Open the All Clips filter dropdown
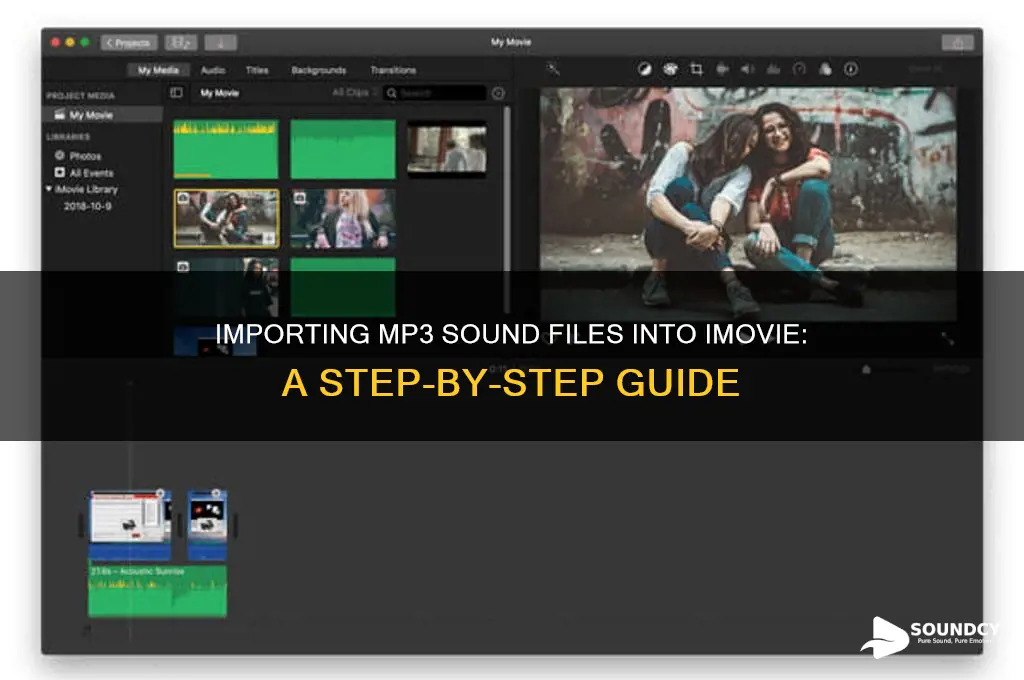Viewport: 1024px width, 680px height. pyautogui.click(x=354, y=93)
